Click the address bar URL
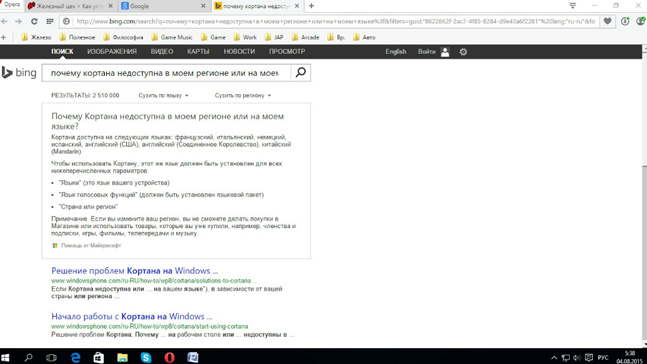Viewport: 647px width, 364px height. [x=335, y=21]
